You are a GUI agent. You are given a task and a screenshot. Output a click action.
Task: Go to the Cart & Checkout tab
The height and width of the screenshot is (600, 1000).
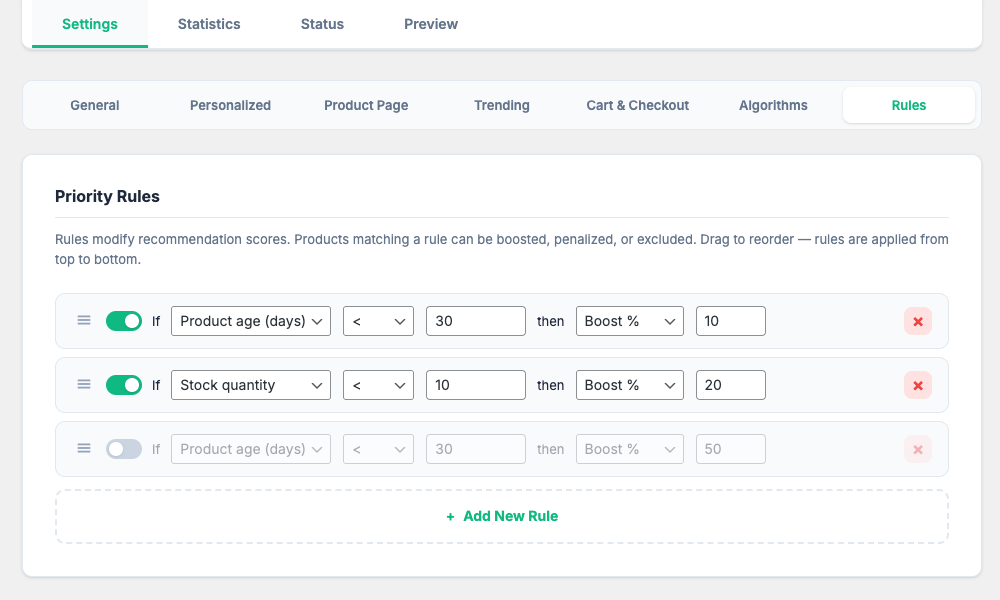(637, 105)
